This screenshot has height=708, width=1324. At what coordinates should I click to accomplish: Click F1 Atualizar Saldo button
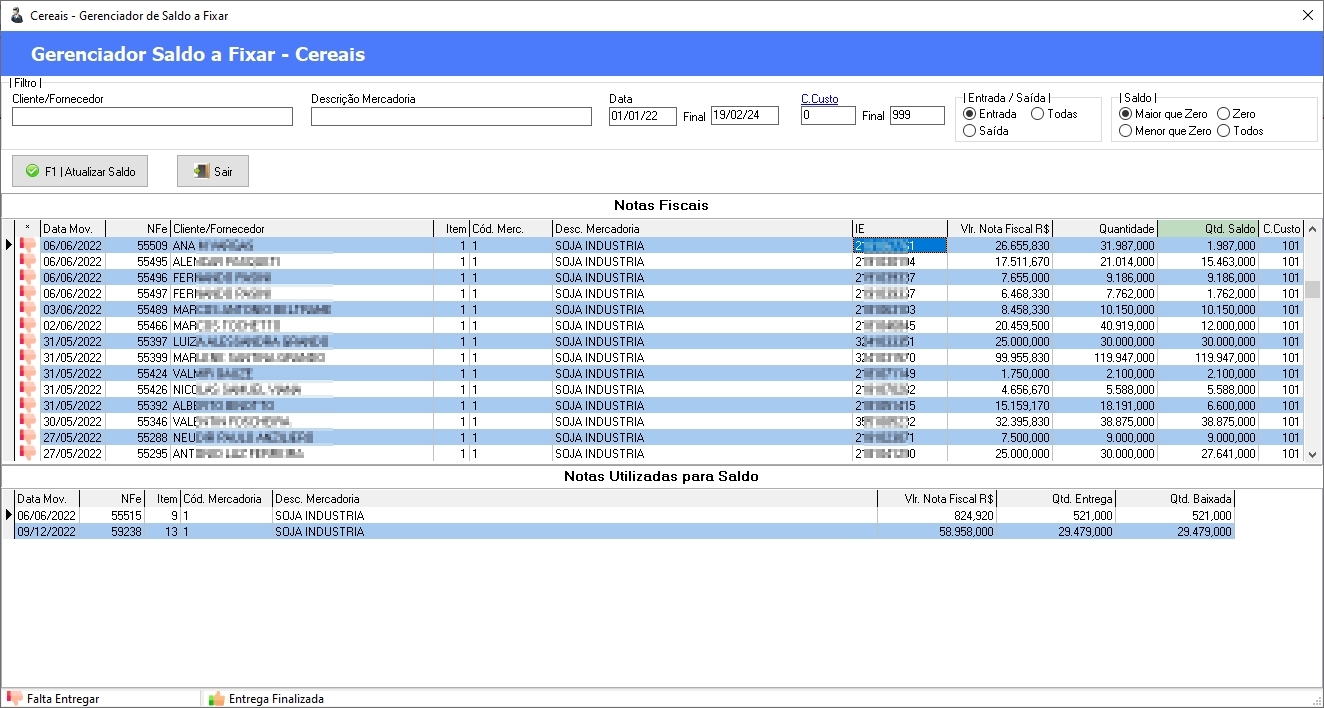pyautogui.click(x=80, y=171)
